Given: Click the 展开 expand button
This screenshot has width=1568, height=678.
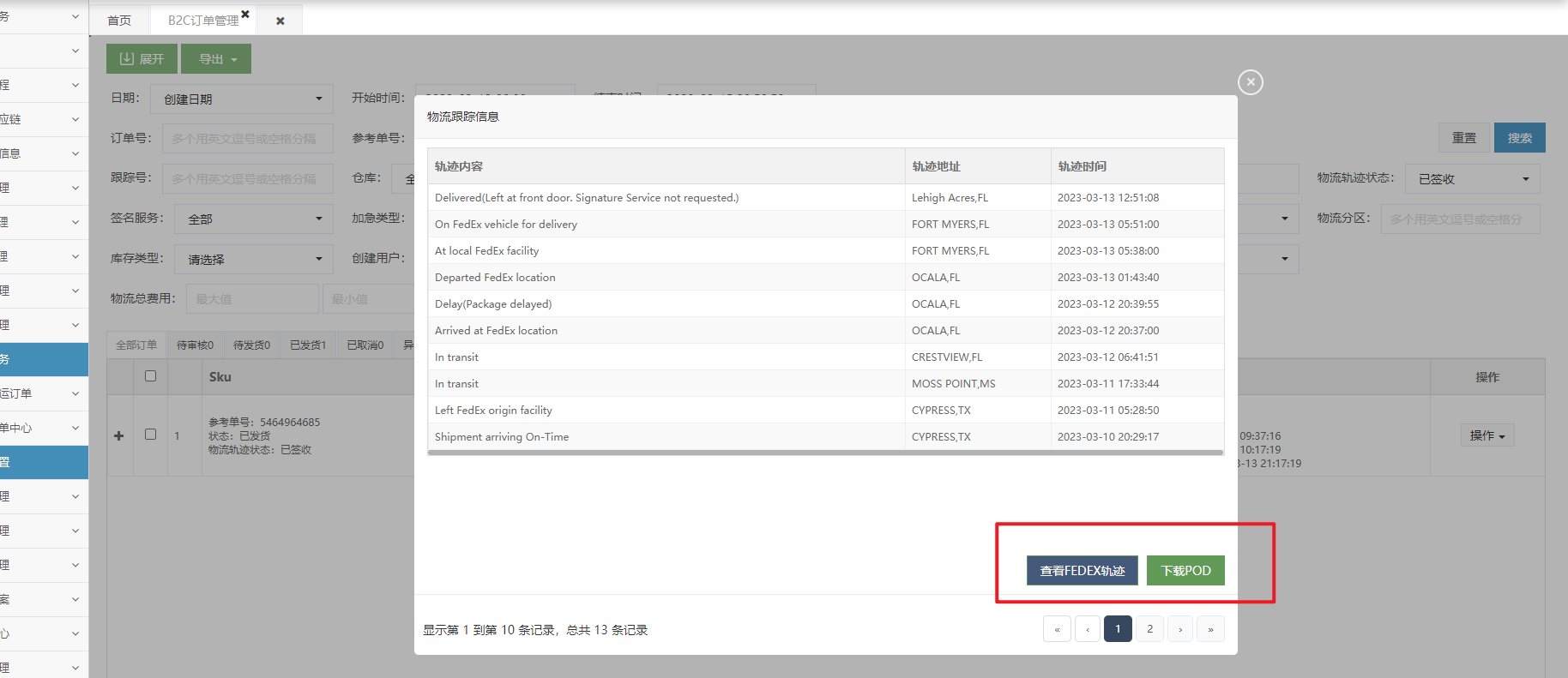Looking at the screenshot, I should [142, 58].
